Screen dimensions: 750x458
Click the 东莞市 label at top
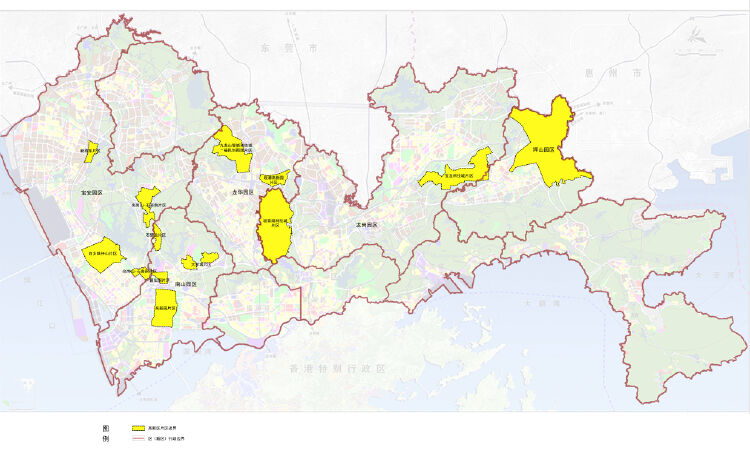[x=301, y=47]
